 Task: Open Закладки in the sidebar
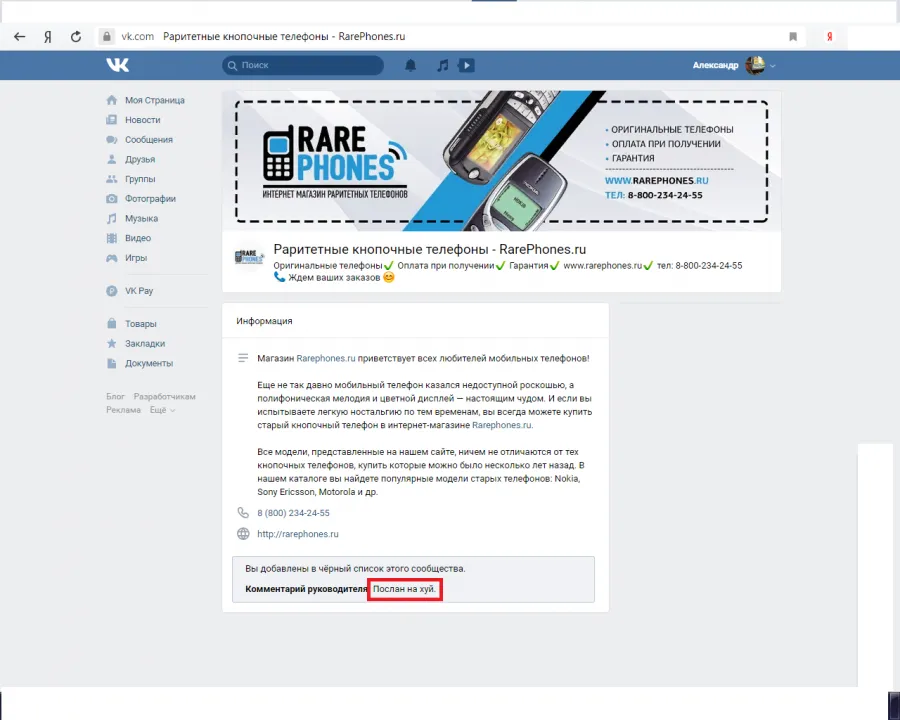pos(145,344)
